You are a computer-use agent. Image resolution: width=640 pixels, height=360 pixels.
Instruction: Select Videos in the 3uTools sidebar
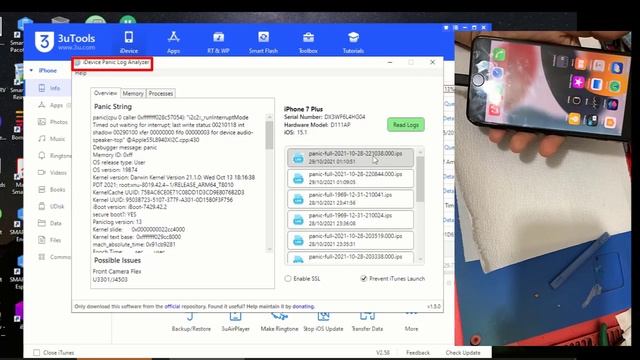point(52,172)
